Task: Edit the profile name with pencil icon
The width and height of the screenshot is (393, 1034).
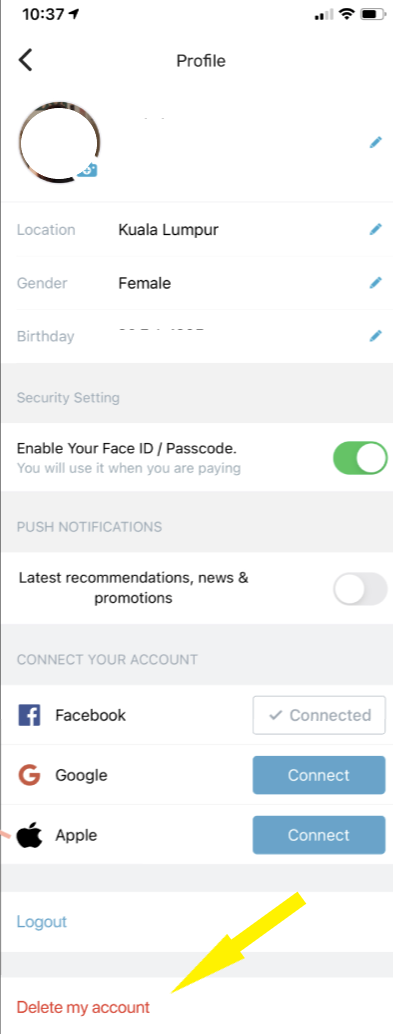Action: (375, 142)
